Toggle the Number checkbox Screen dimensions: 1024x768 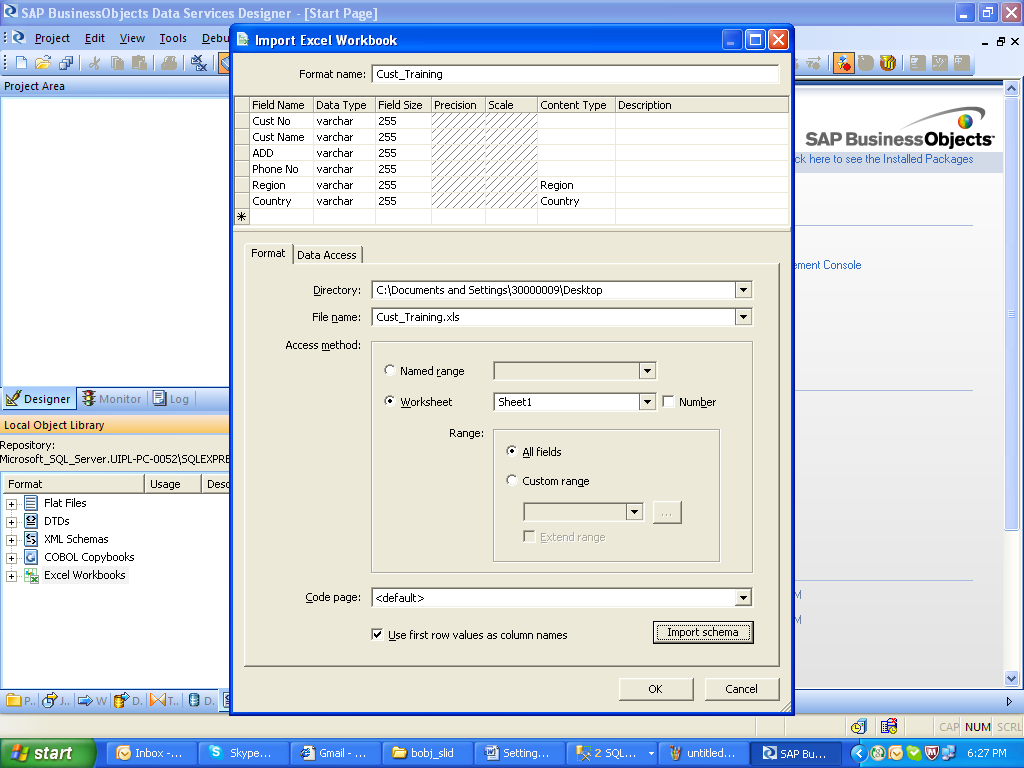[x=668, y=402]
